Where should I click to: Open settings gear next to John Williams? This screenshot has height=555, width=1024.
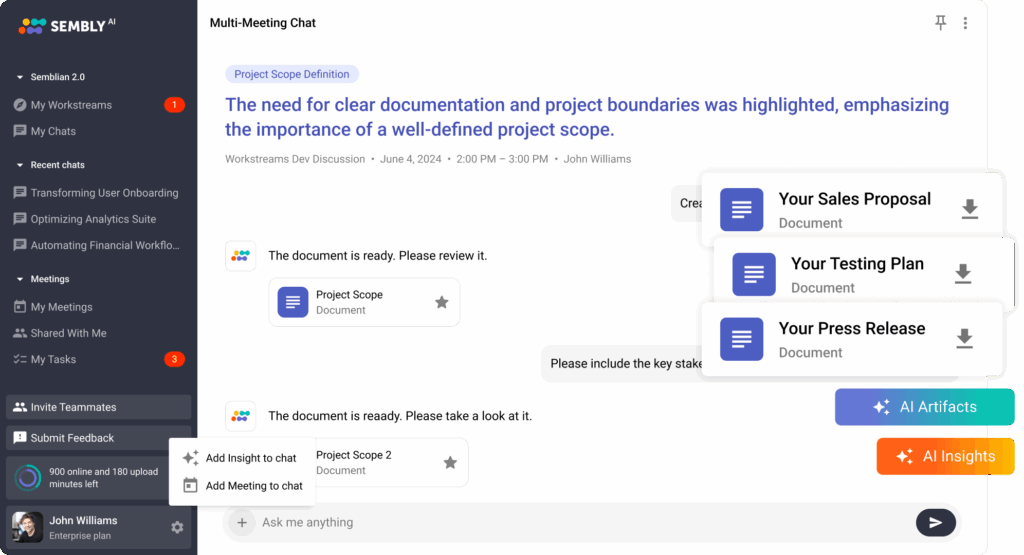177,527
